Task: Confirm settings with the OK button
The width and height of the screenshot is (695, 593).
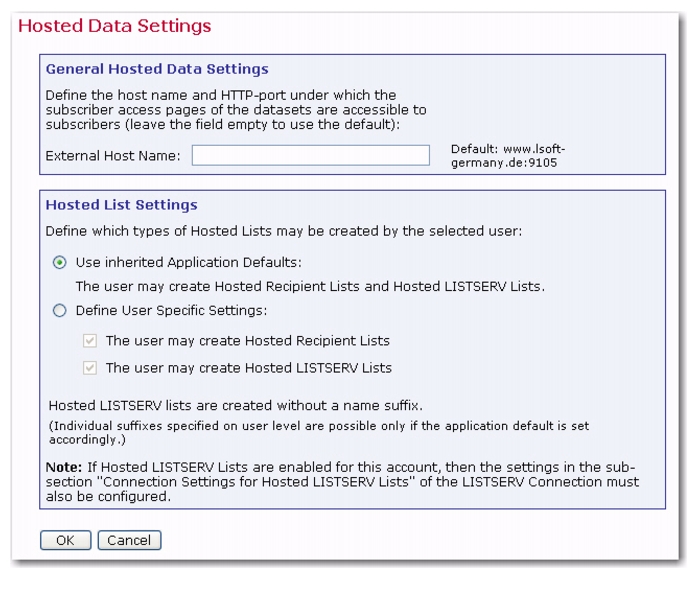Action: (66, 540)
